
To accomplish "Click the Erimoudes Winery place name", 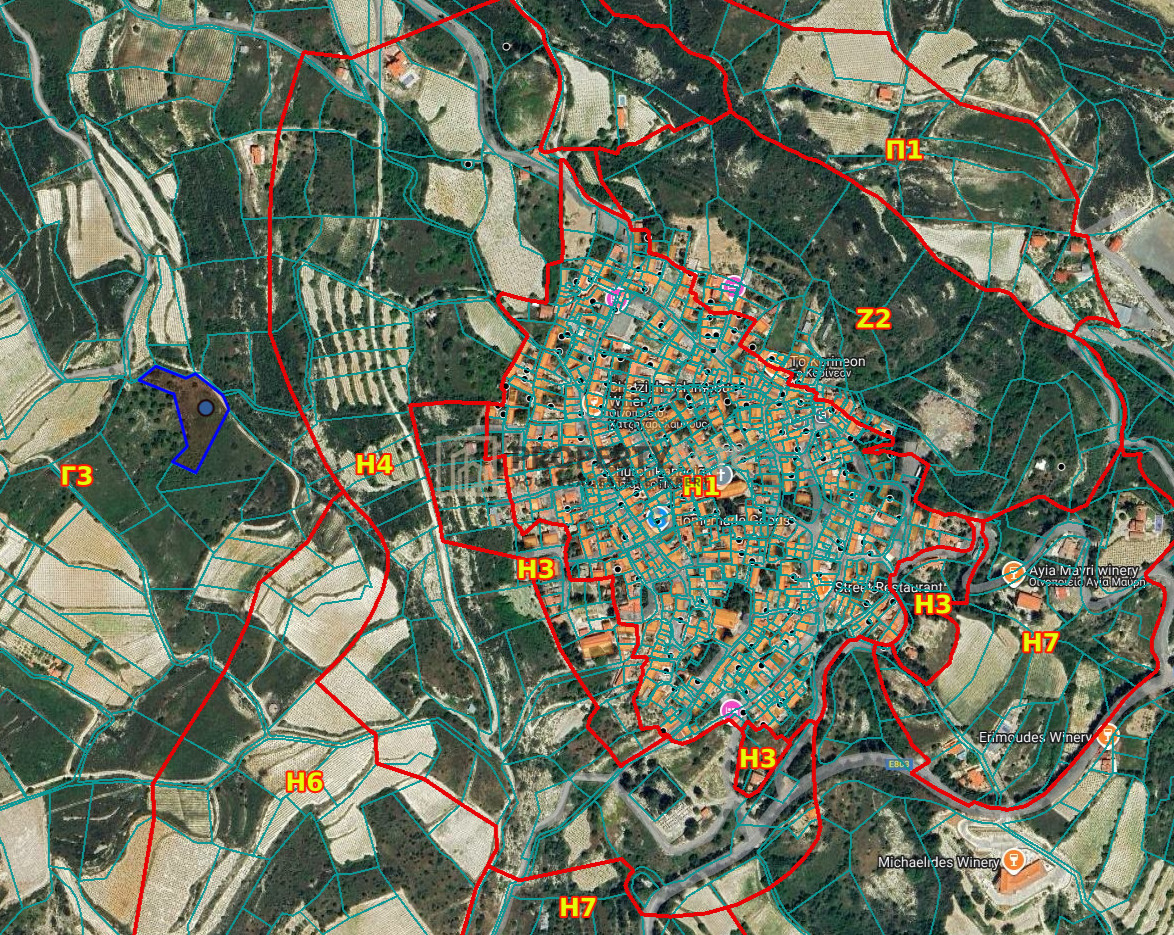I will (x=1037, y=738).
